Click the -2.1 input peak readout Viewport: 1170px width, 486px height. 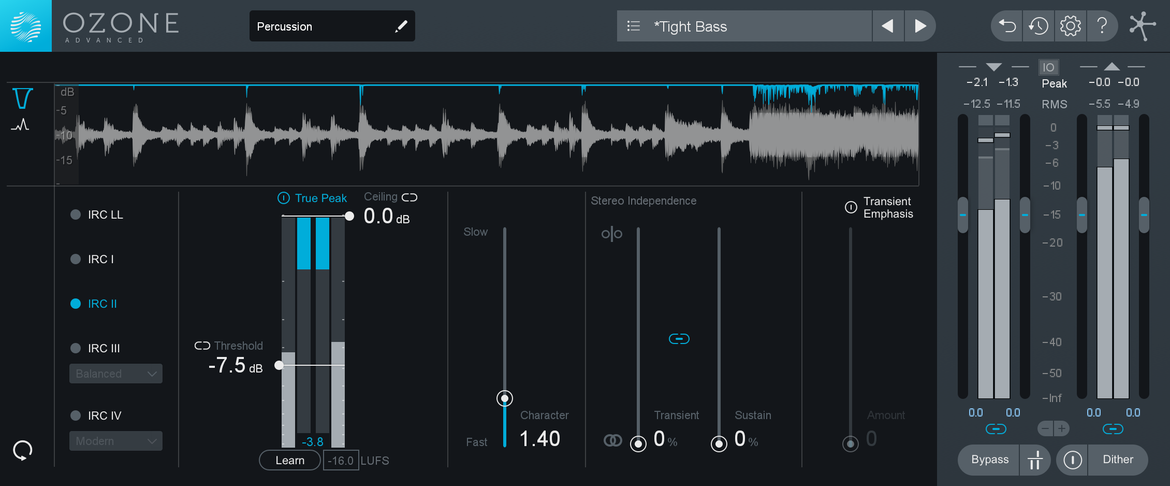pos(977,82)
